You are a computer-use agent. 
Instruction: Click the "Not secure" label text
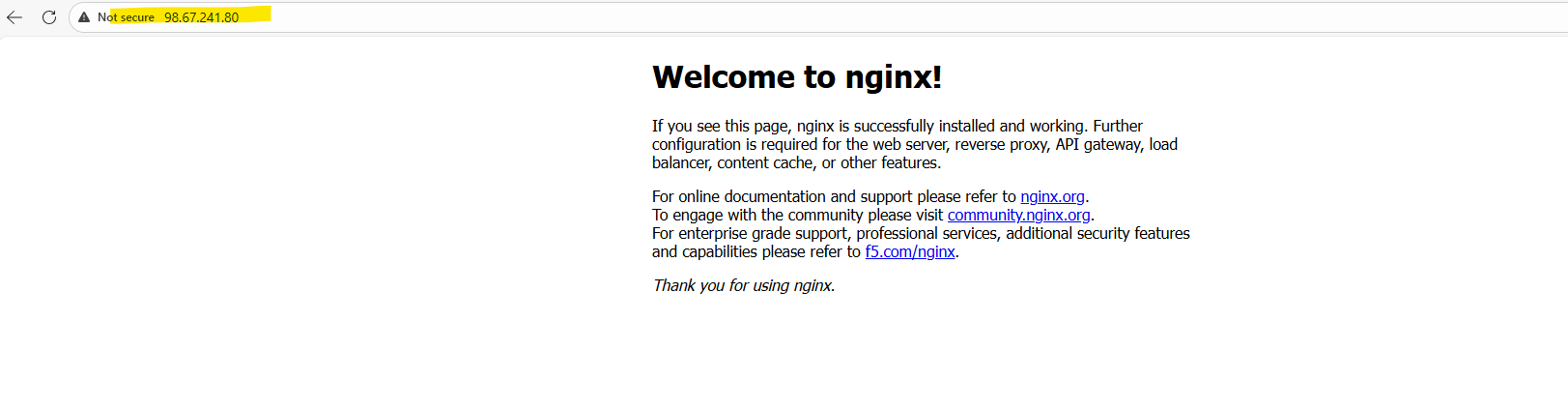pos(126,17)
